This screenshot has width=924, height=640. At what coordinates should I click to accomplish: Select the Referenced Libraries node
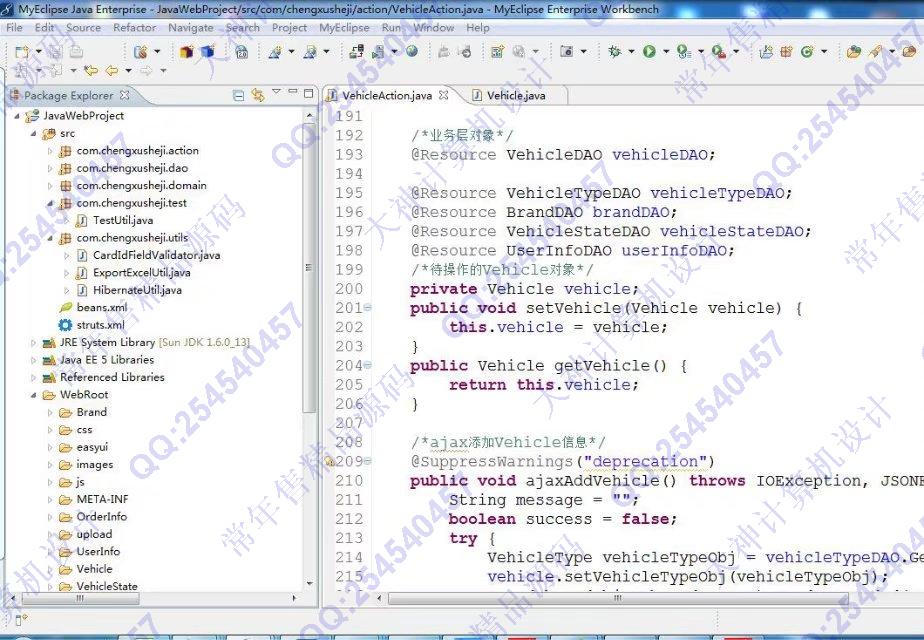112,377
